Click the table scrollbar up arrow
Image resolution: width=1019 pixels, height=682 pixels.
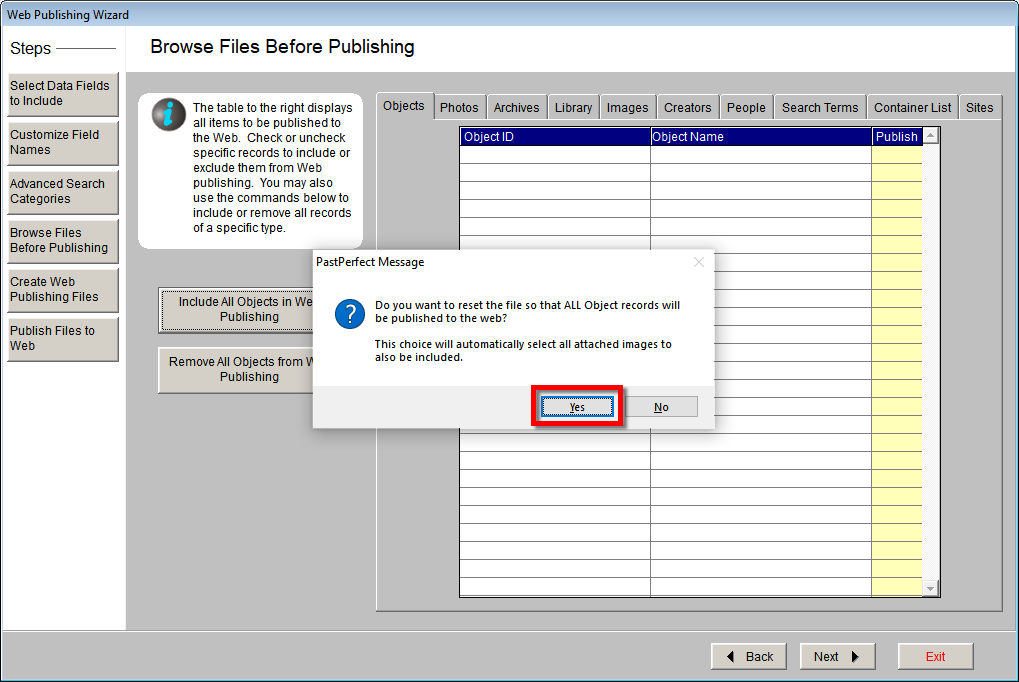point(931,136)
